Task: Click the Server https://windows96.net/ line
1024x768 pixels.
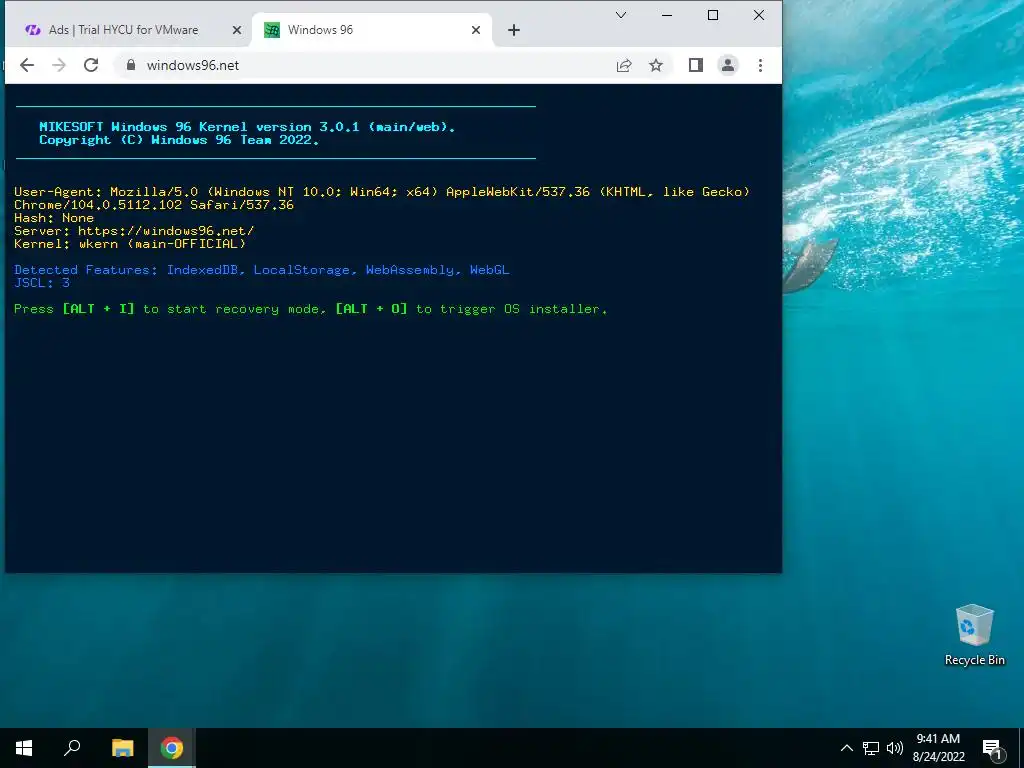Action: (134, 231)
